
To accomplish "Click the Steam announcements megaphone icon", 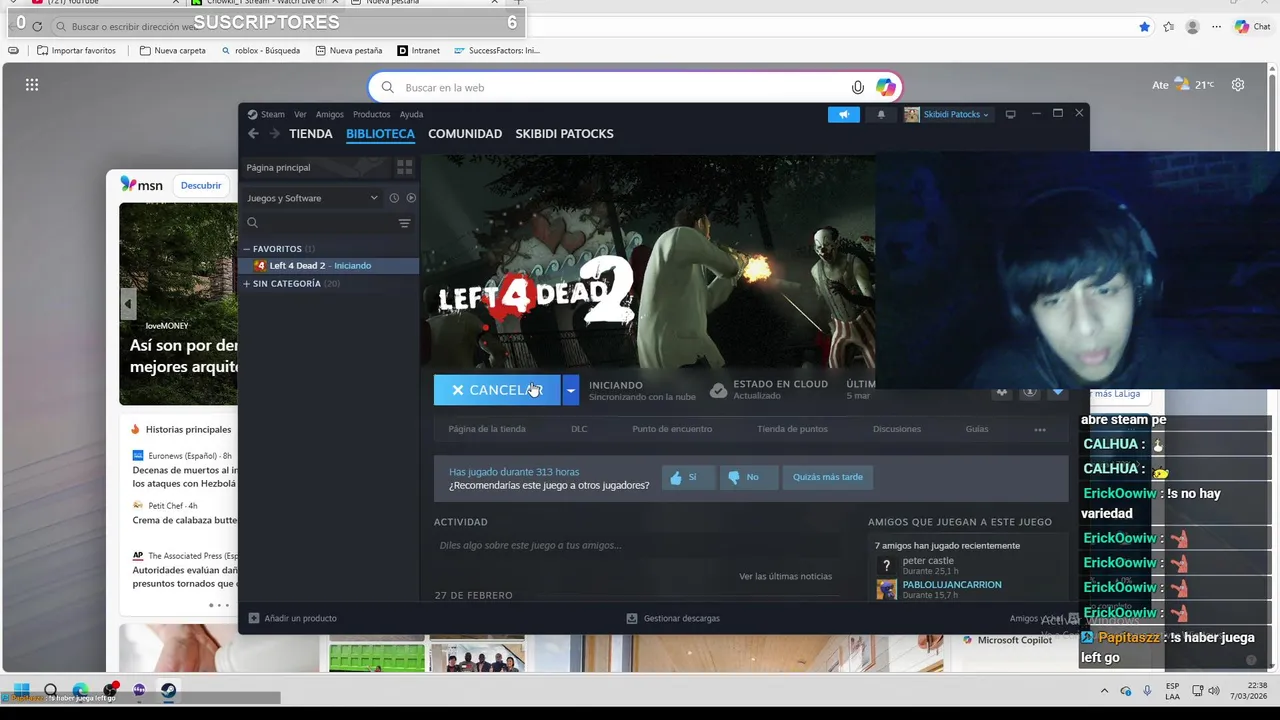I will (844, 114).
